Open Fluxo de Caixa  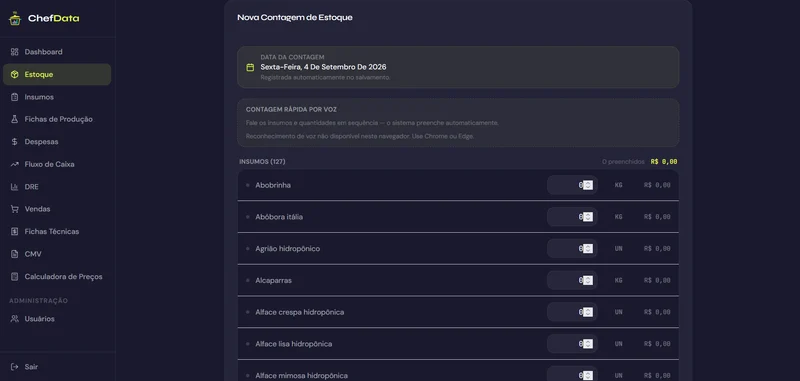pos(57,164)
